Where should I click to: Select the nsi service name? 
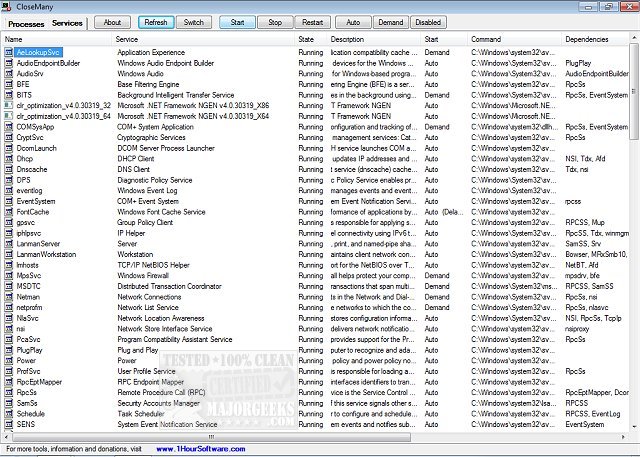21,328
